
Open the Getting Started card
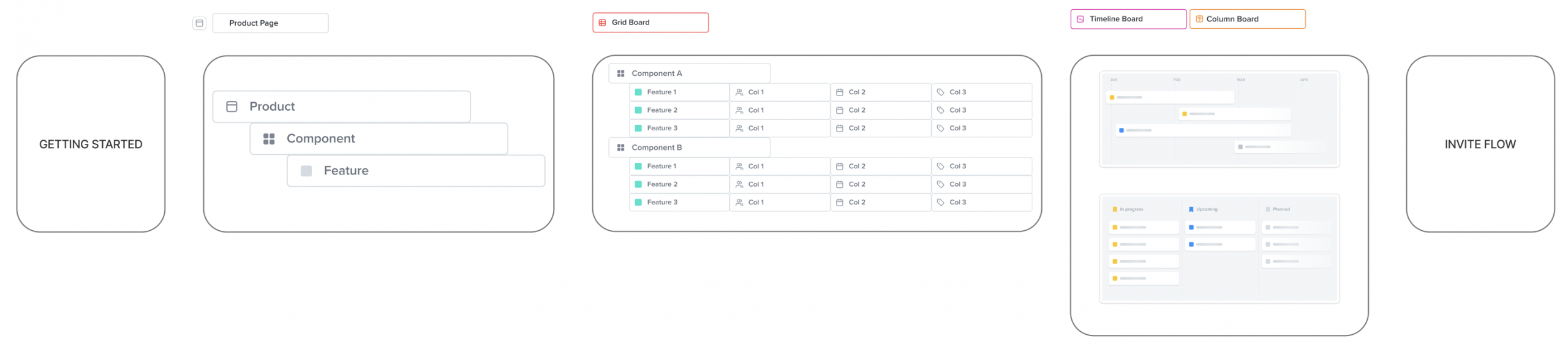pos(91,144)
